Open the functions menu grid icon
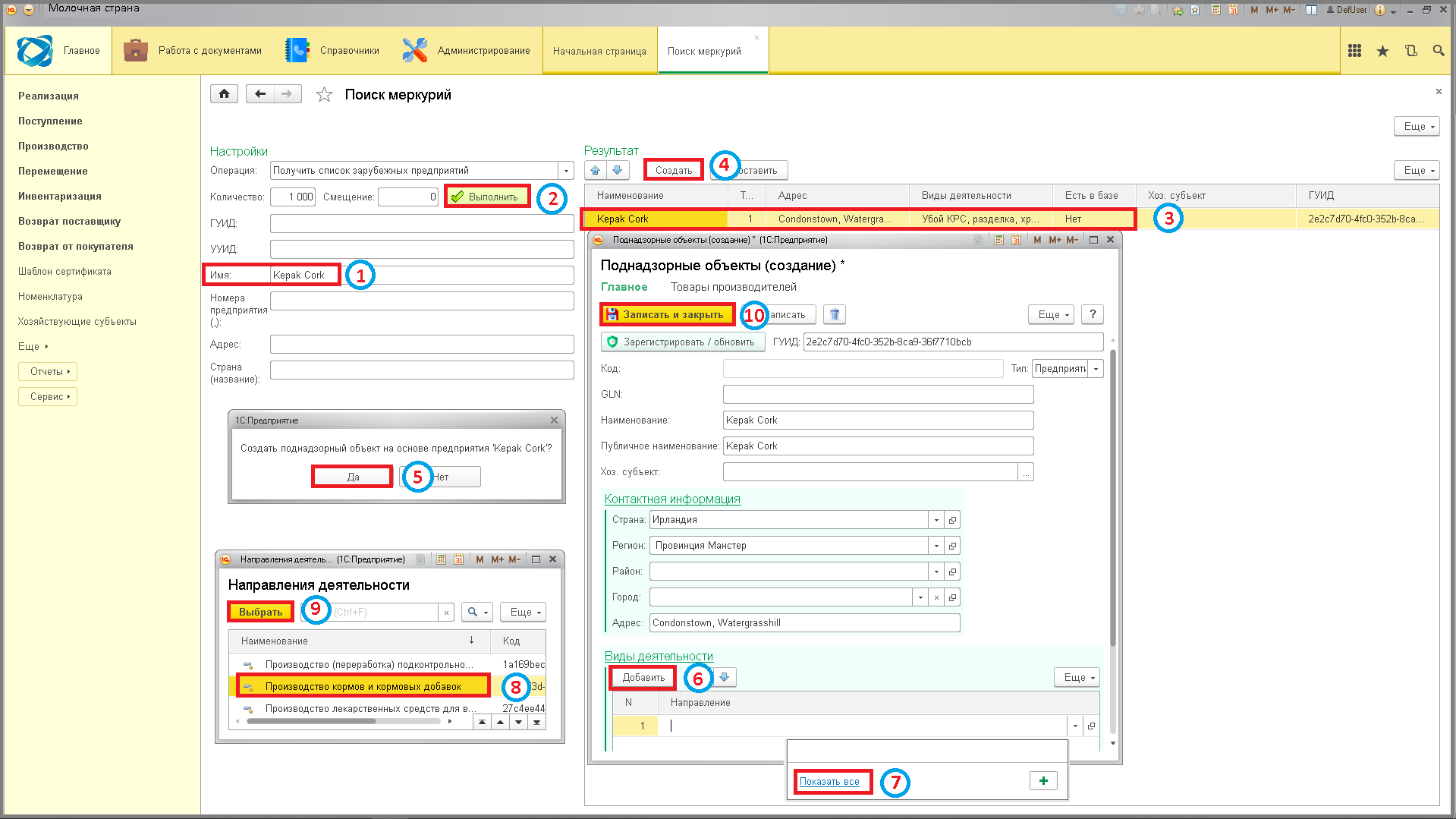Screen dimensions: 1456x819 pos(1354,51)
